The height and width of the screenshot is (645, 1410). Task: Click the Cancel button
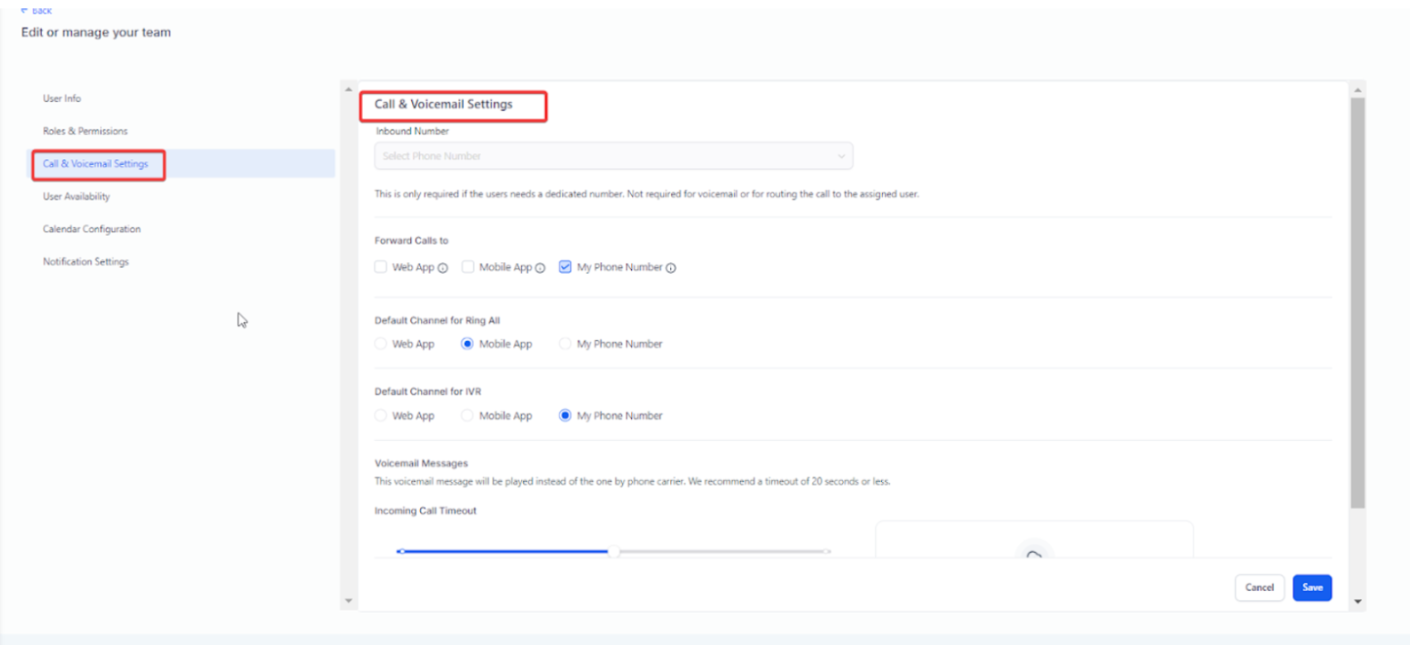click(x=1259, y=588)
